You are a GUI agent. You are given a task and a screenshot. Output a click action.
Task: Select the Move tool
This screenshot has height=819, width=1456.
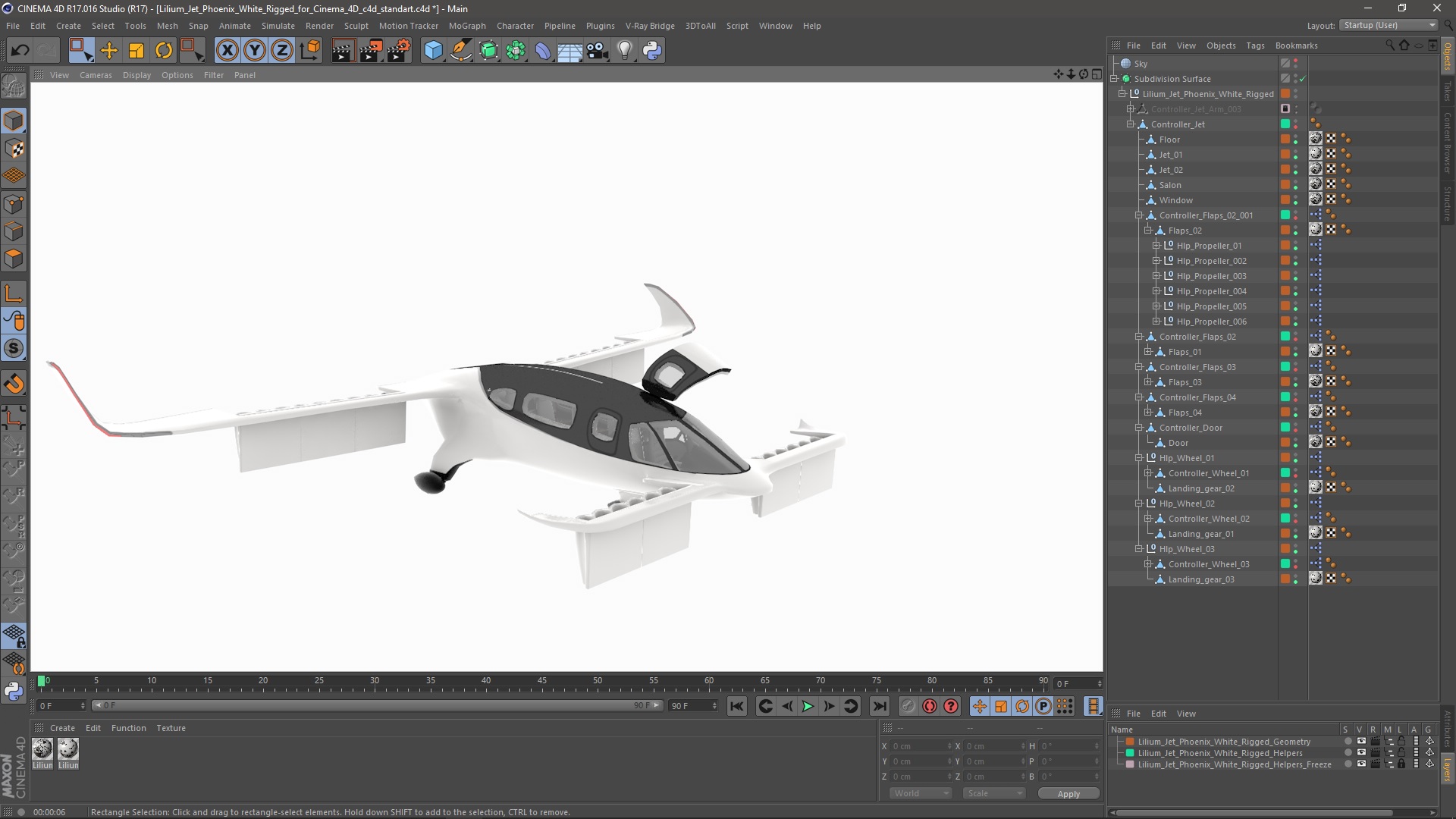point(109,51)
